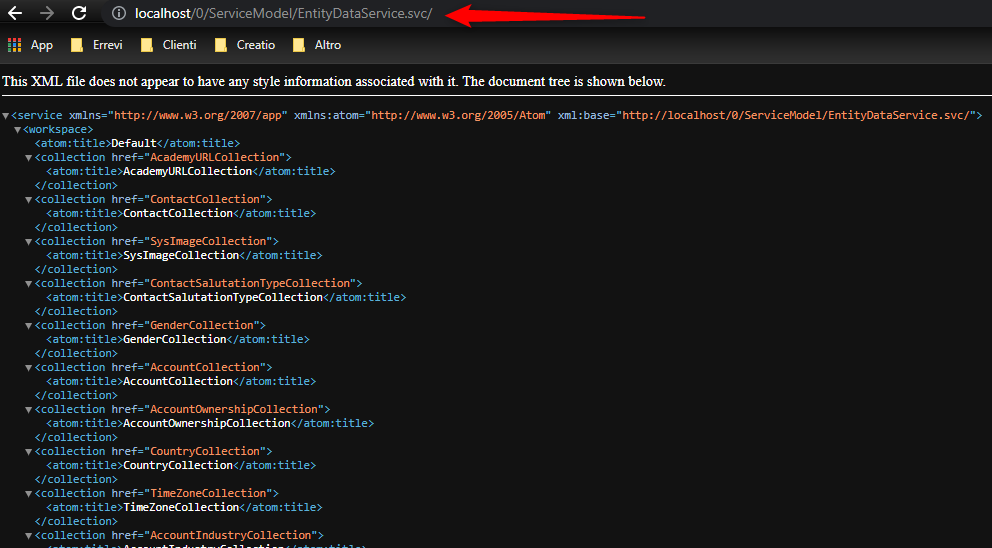The image size is (992, 548).
Task: Click xmlns:atom namespace URL value
Action: pyautogui.click(x=461, y=115)
